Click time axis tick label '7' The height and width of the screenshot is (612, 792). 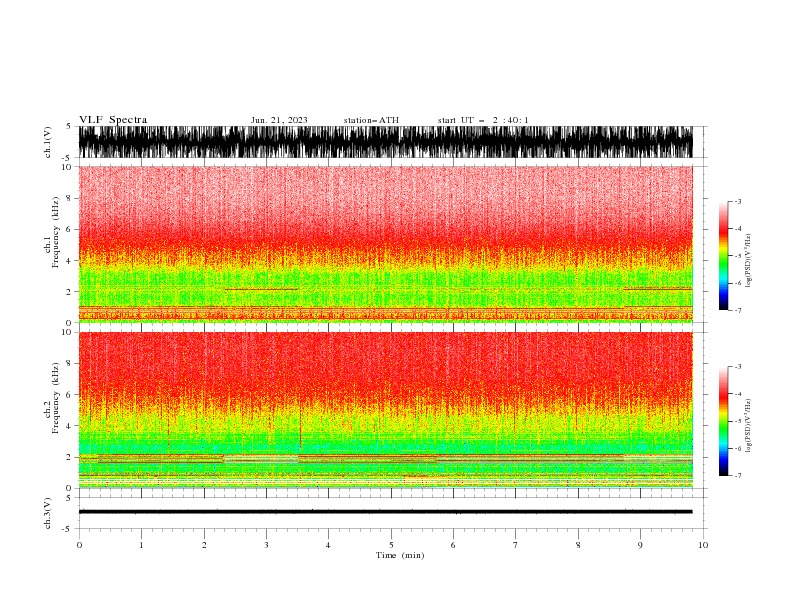click(x=516, y=545)
